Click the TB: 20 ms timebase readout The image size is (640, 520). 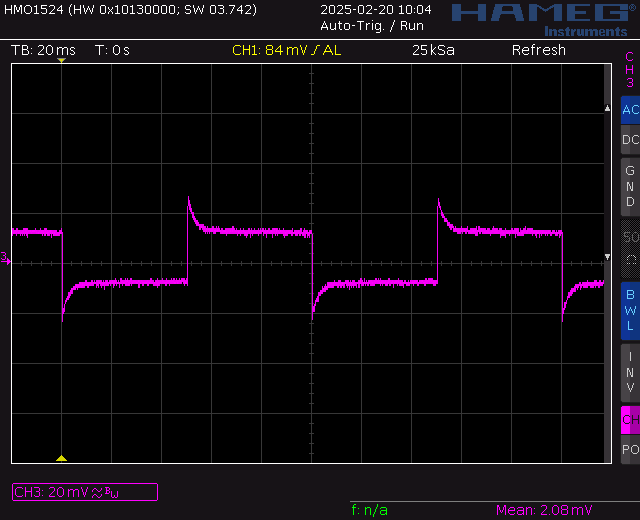pyautogui.click(x=43, y=50)
